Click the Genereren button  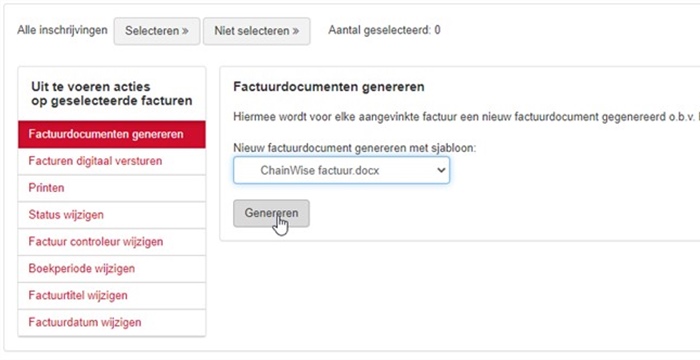[271, 213]
